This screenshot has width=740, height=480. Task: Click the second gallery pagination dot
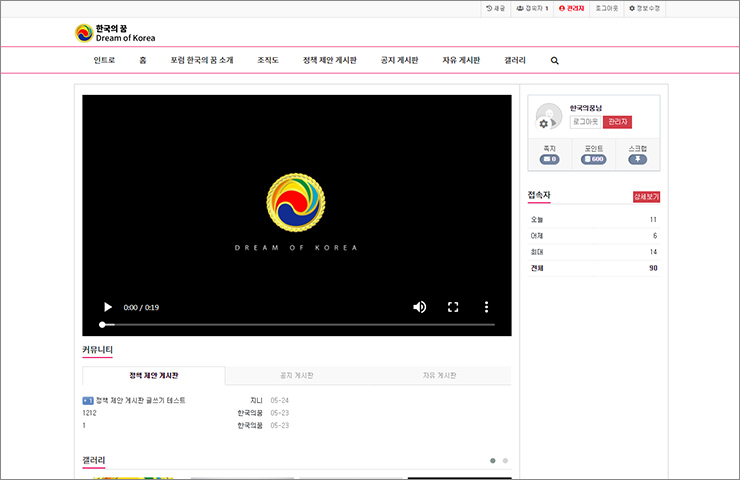(505, 461)
